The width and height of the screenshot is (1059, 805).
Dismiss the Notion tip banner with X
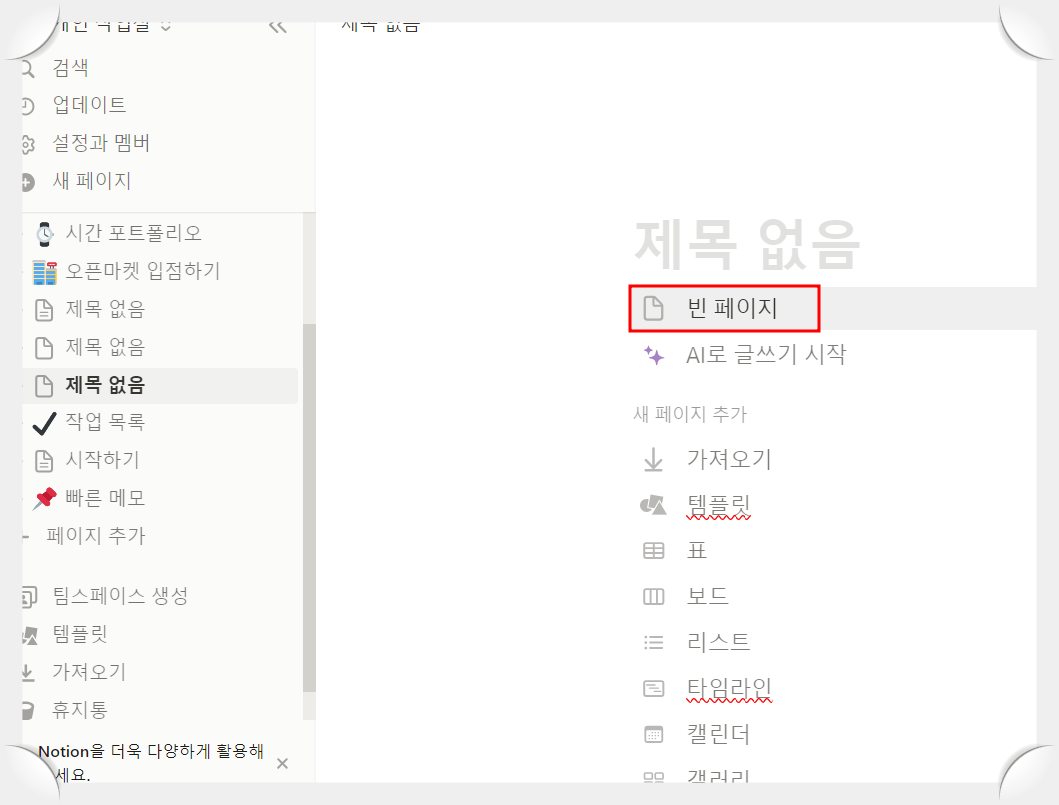(x=282, y=763)
